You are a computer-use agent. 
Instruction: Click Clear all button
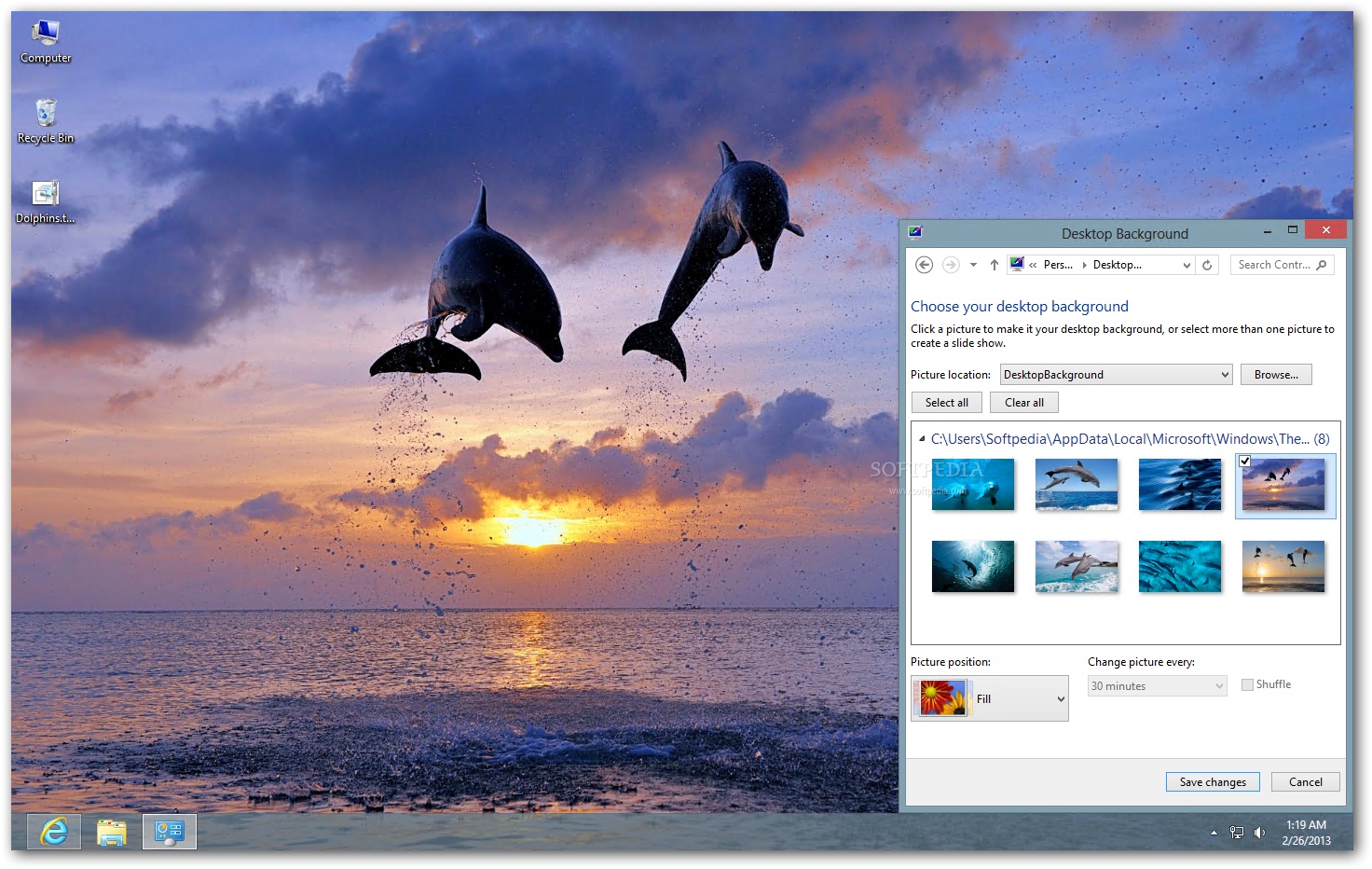[1024, 403]
